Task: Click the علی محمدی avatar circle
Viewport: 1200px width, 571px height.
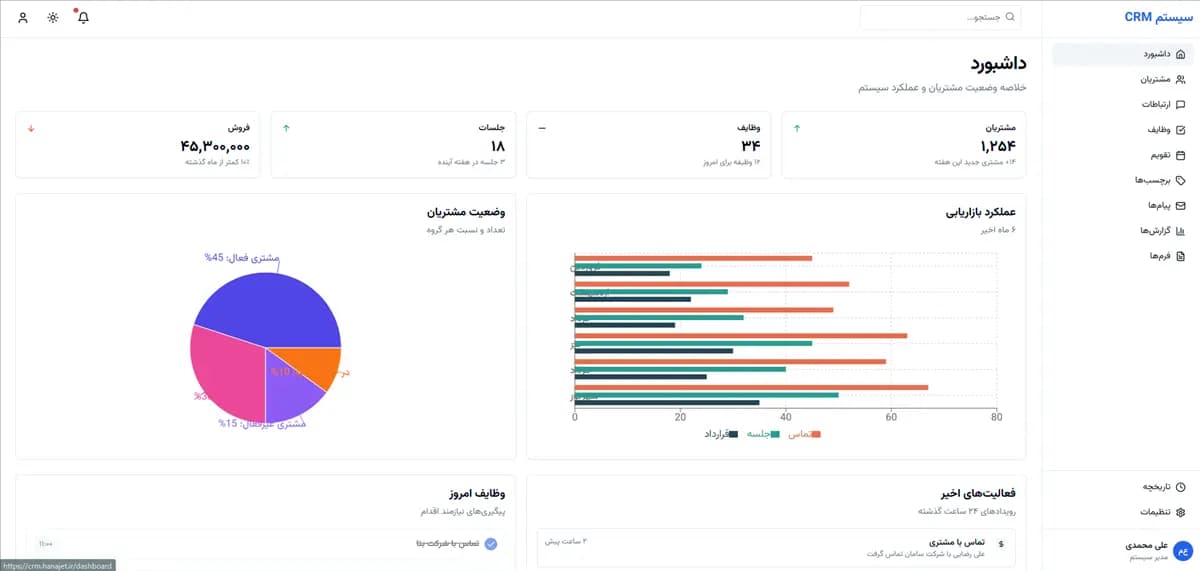Action: point(1181,550)
